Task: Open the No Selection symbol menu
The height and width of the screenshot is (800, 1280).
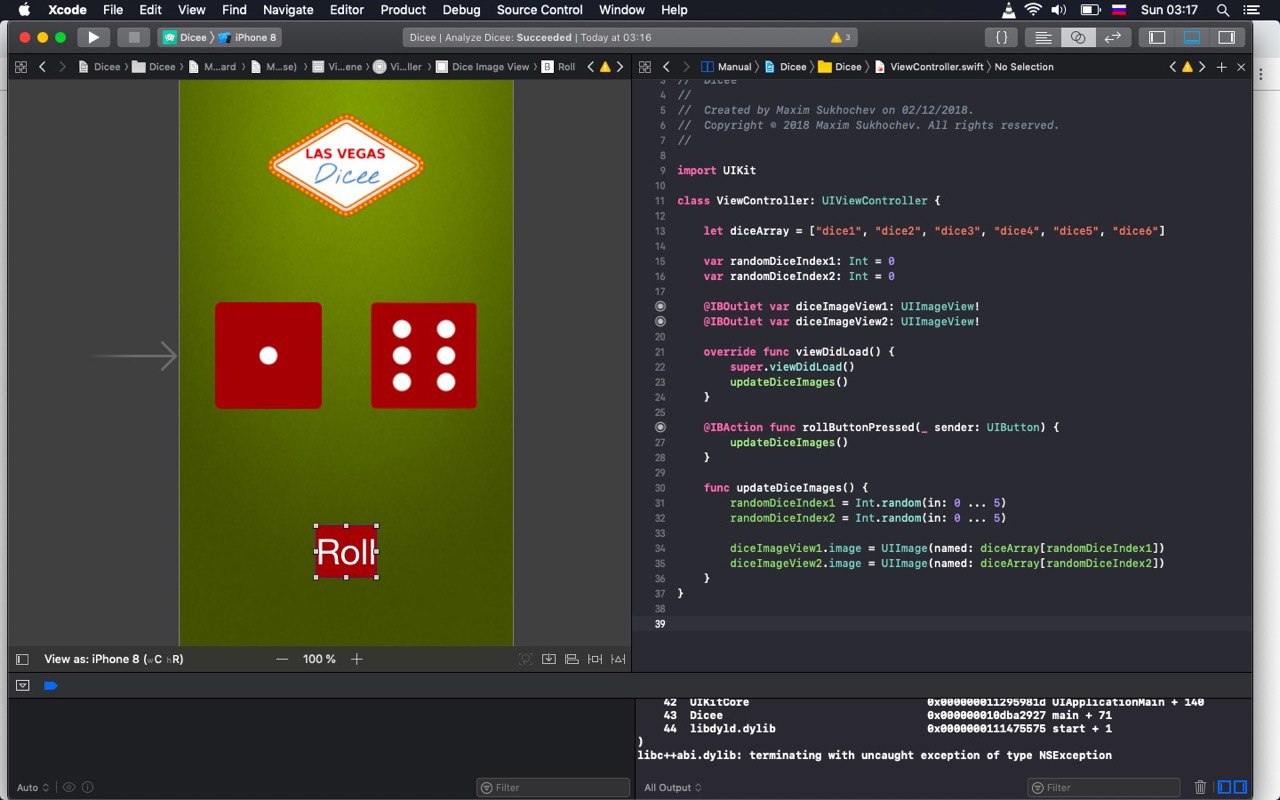Action: click(1024, 67)
